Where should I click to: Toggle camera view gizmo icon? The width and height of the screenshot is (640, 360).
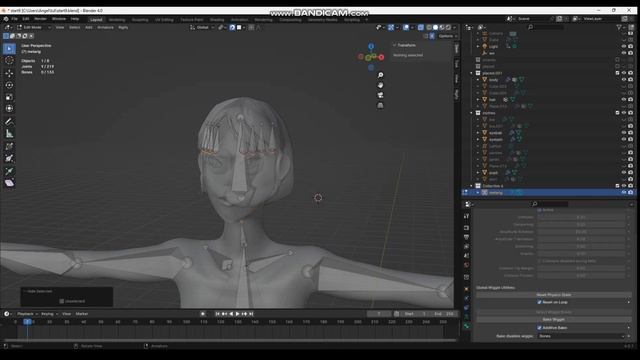click(x=380, y=95)
